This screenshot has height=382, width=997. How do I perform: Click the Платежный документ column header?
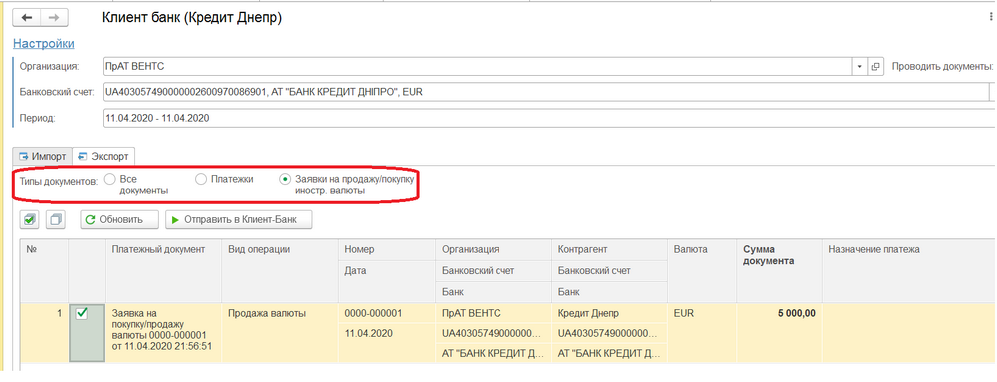pyautogui.click(x=163, y=271)
